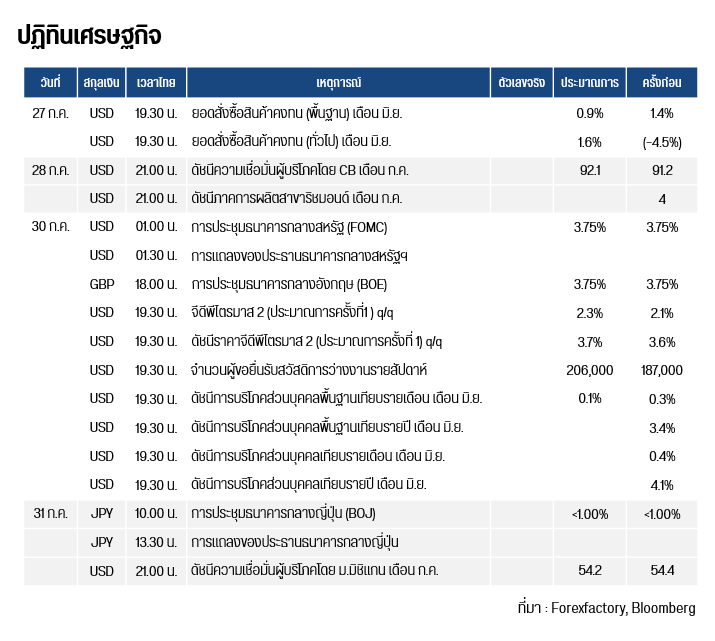Click the GBP currency cell
The width and height of the screenshot is (715, 641).
(x=101, y=284)
